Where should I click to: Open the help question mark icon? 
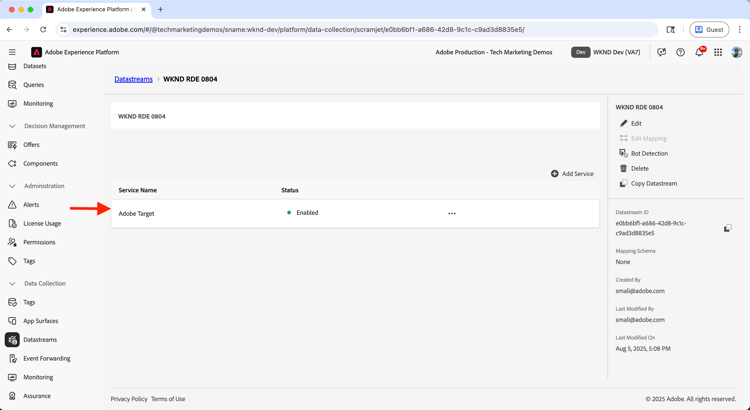tap(680, 52)
